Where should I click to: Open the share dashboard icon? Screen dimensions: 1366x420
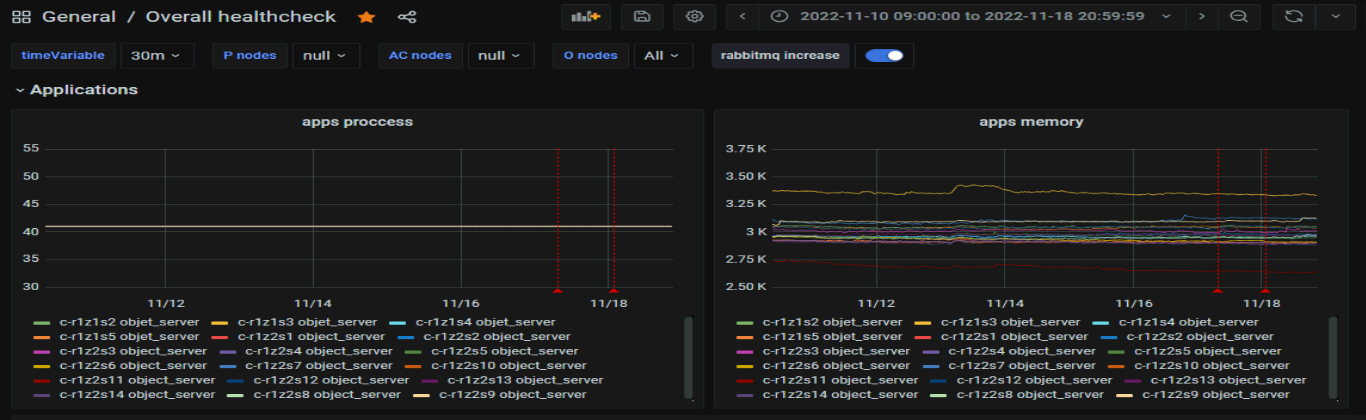click(x=406, y=17)
